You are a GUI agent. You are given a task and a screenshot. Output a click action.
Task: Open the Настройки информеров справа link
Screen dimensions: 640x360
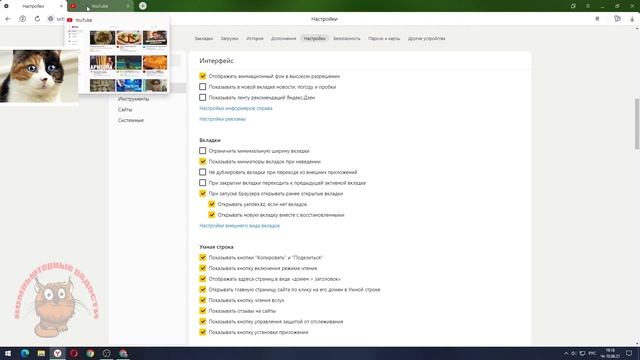pos(236,108)
